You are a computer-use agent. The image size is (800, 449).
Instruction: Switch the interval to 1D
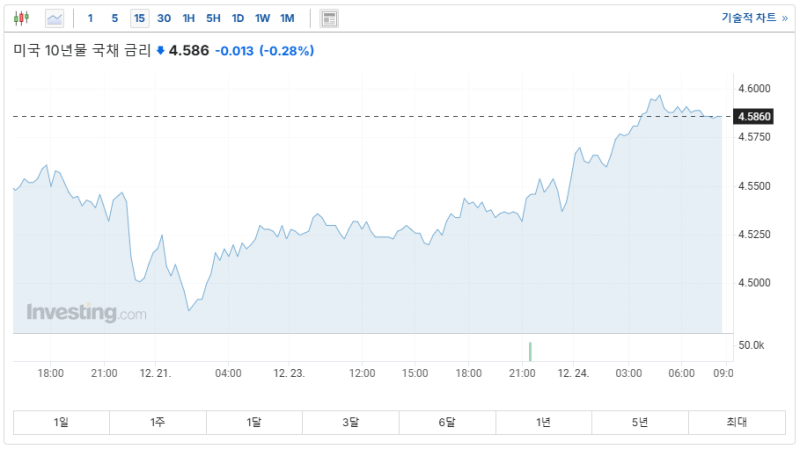[x=238, y=18]
